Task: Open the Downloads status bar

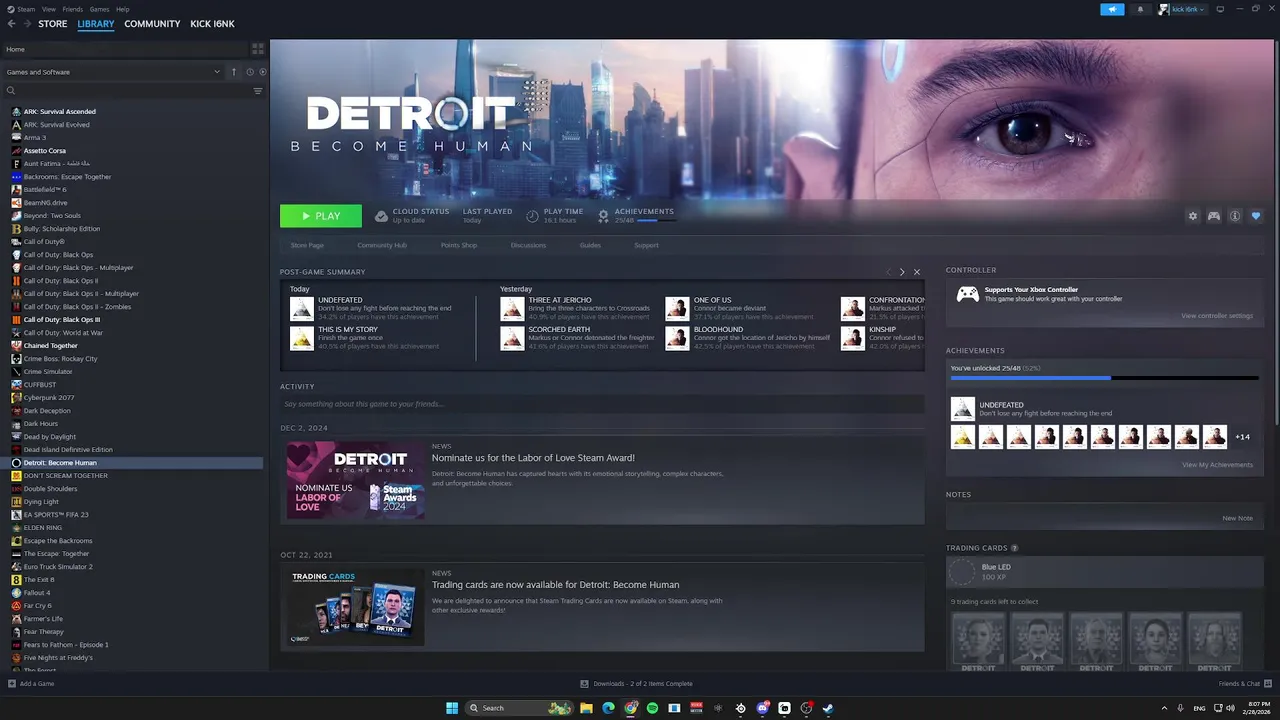Action: coord(637,684)
